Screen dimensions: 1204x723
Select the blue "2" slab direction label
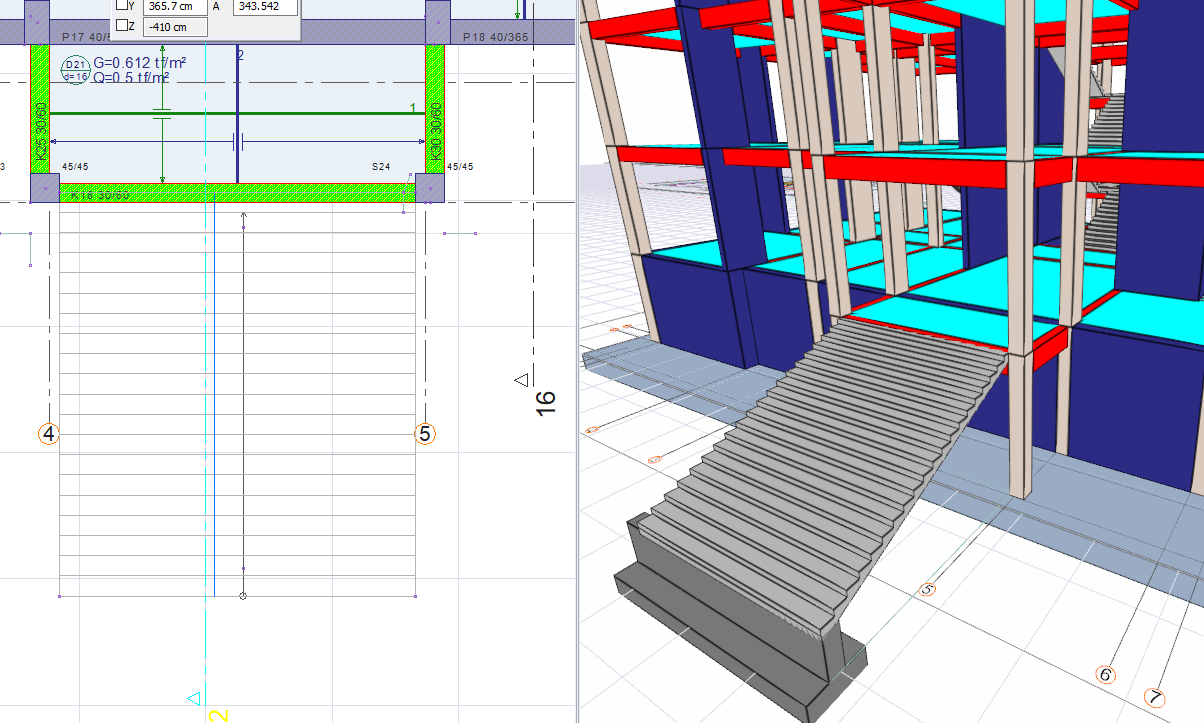coord(240,55)
